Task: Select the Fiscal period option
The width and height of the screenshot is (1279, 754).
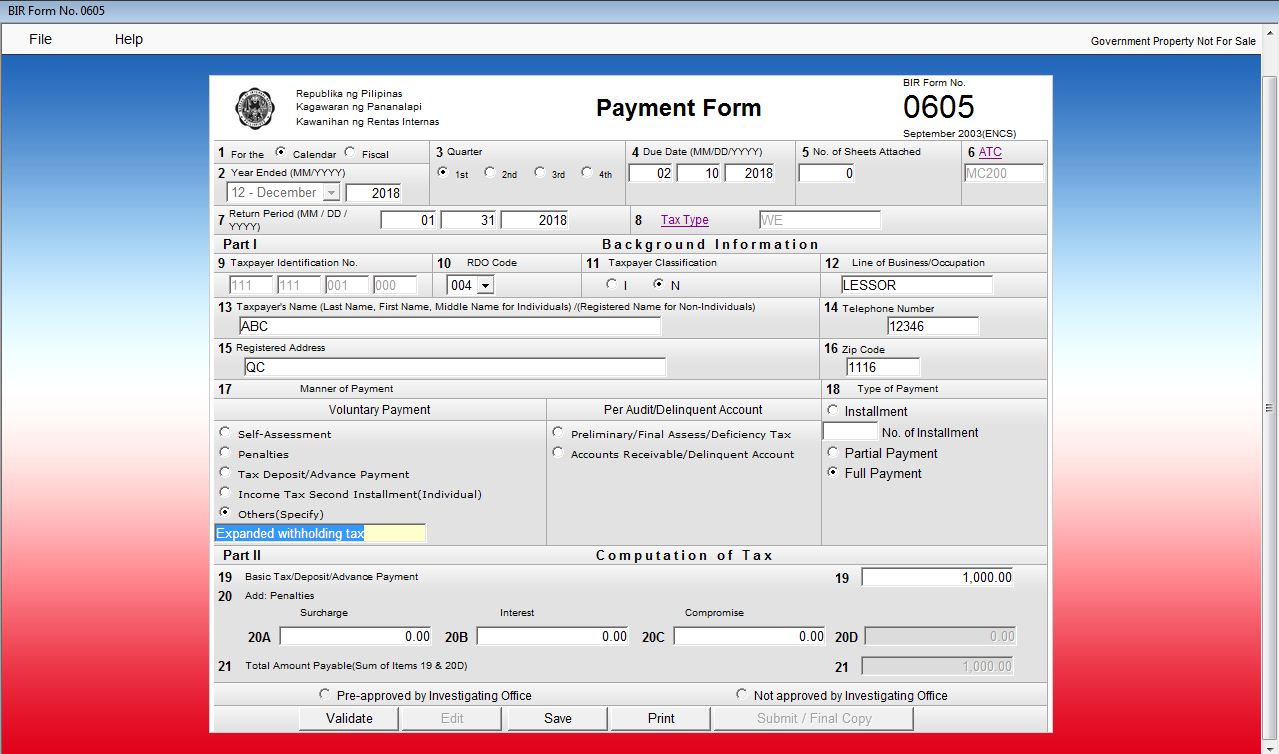Action: [349, 152]
